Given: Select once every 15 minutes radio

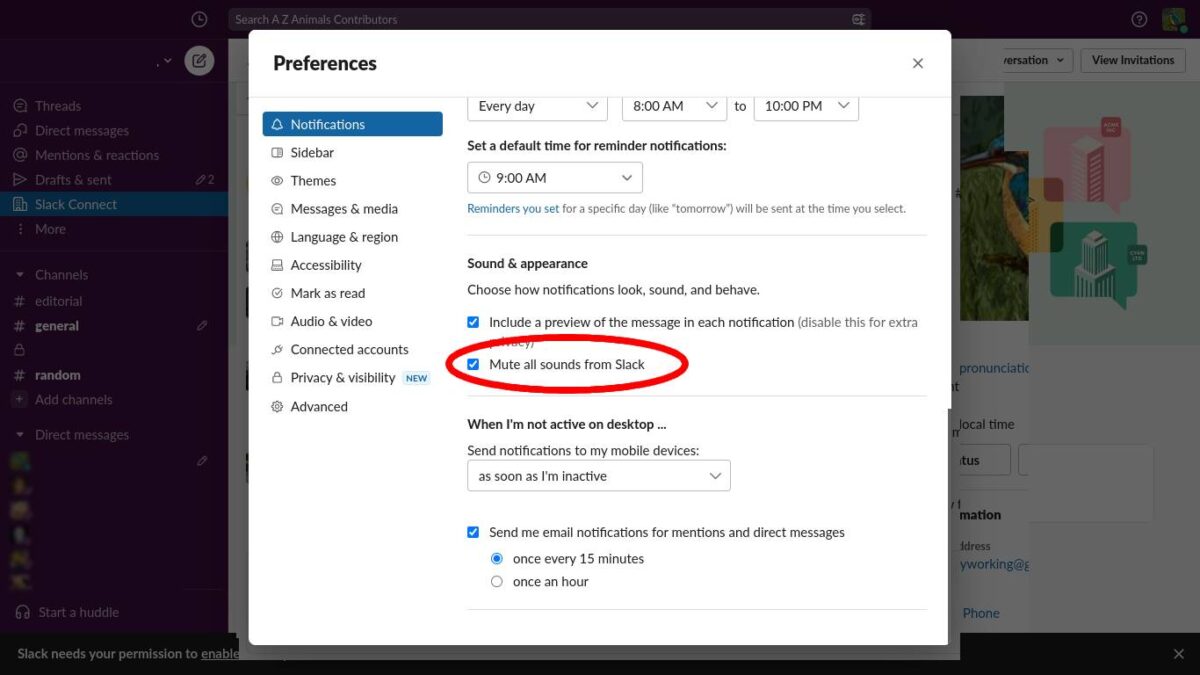Looking at the screenshot, I should click(497, 558).
